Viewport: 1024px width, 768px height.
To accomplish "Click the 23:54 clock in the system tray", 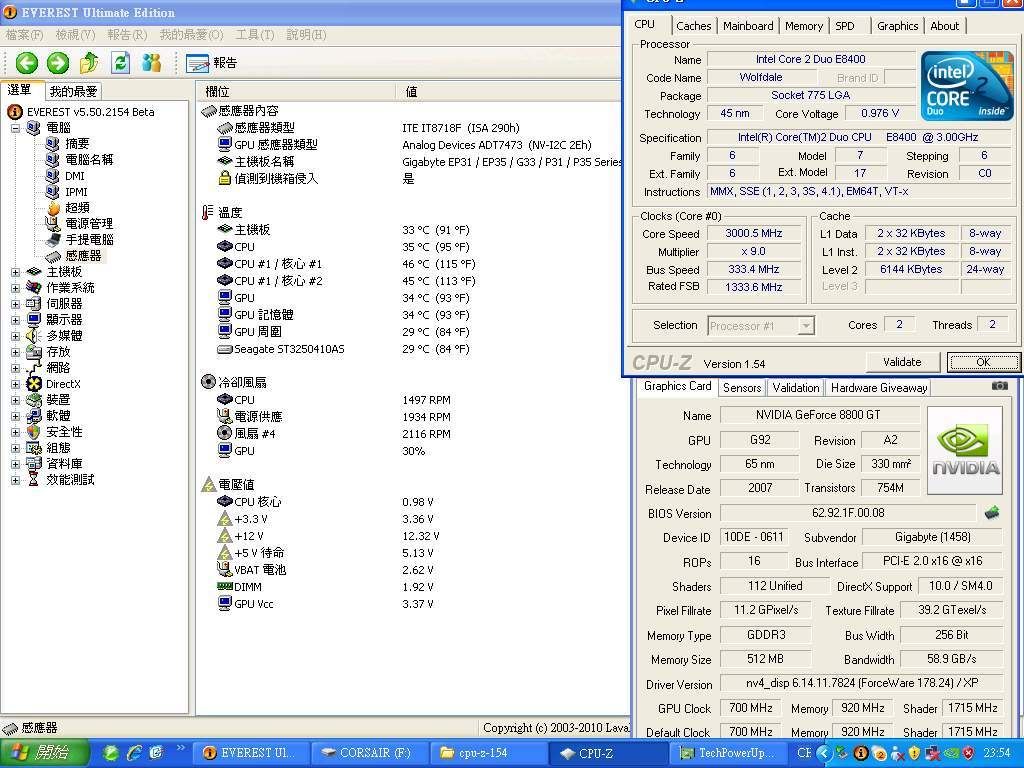I will coord(997,754).
